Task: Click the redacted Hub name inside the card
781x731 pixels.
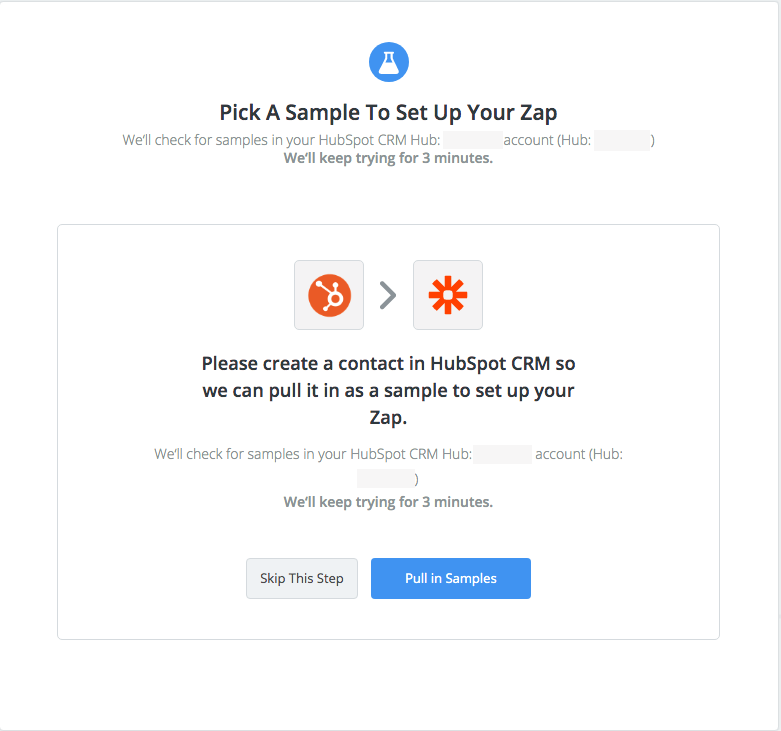Action: [502, 454]
